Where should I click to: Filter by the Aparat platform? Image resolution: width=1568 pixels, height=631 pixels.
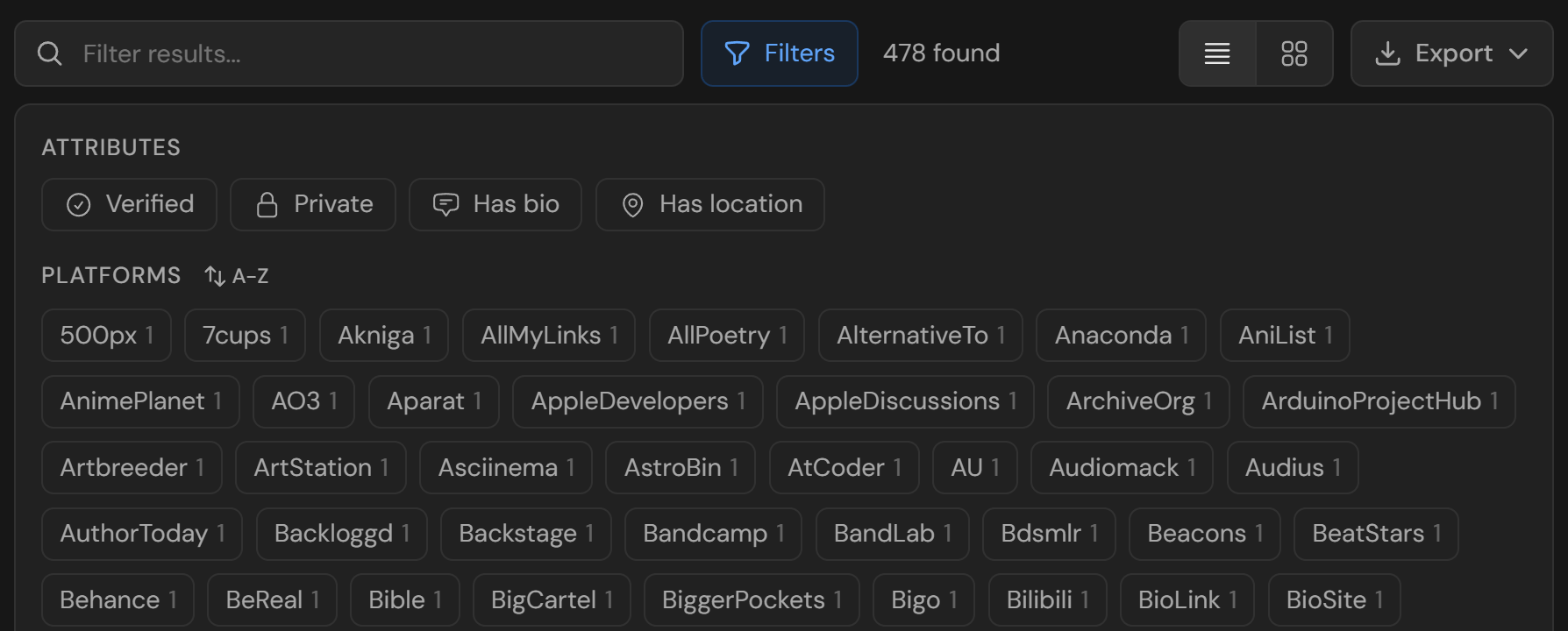point(434,401)
